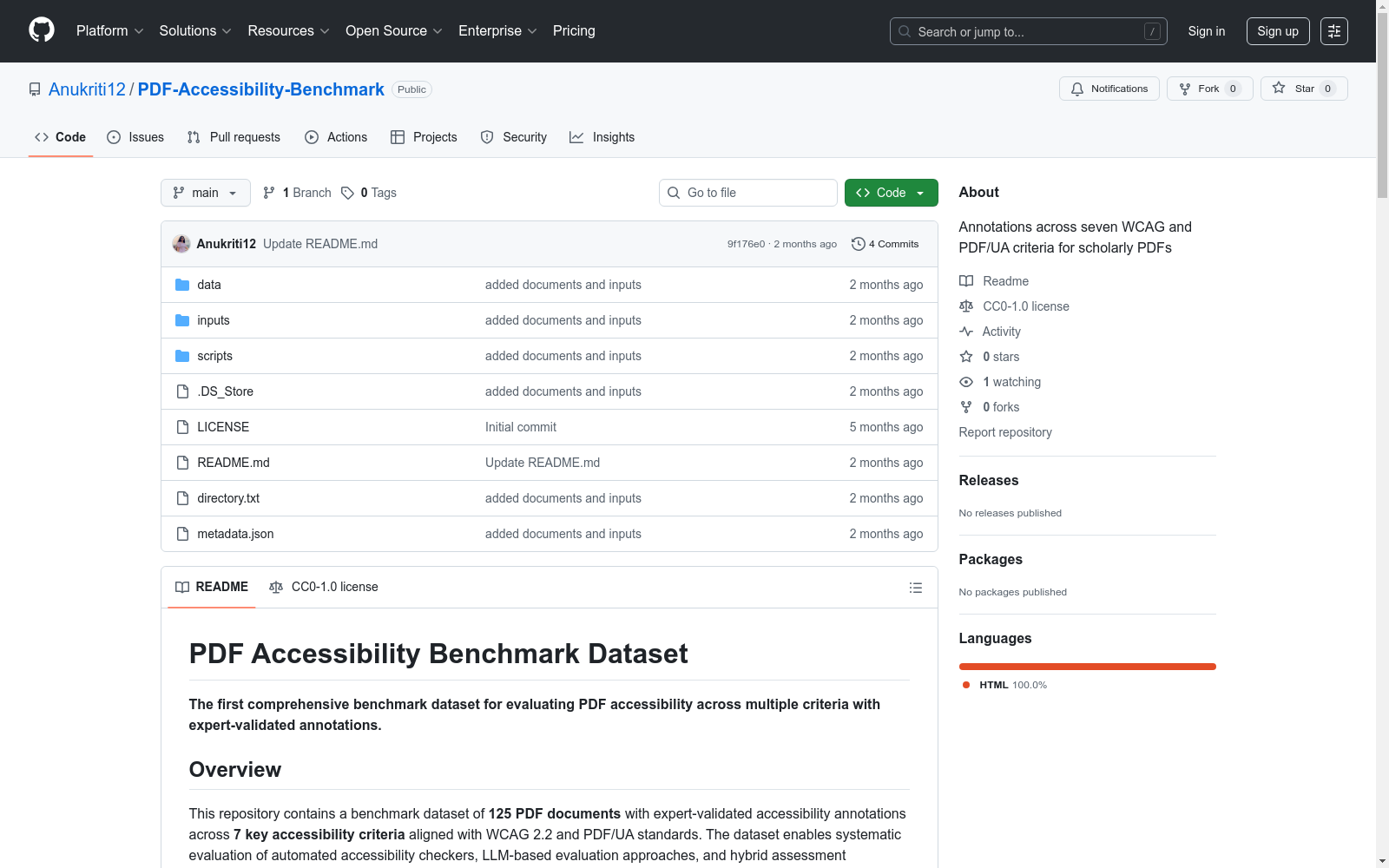
Task: Open README outline list icon
Action: [x=916, y=588]
